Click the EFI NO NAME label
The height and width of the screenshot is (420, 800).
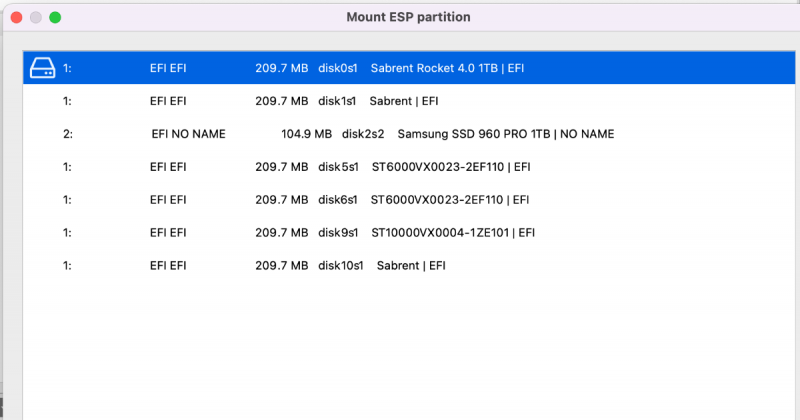[188, 134]
